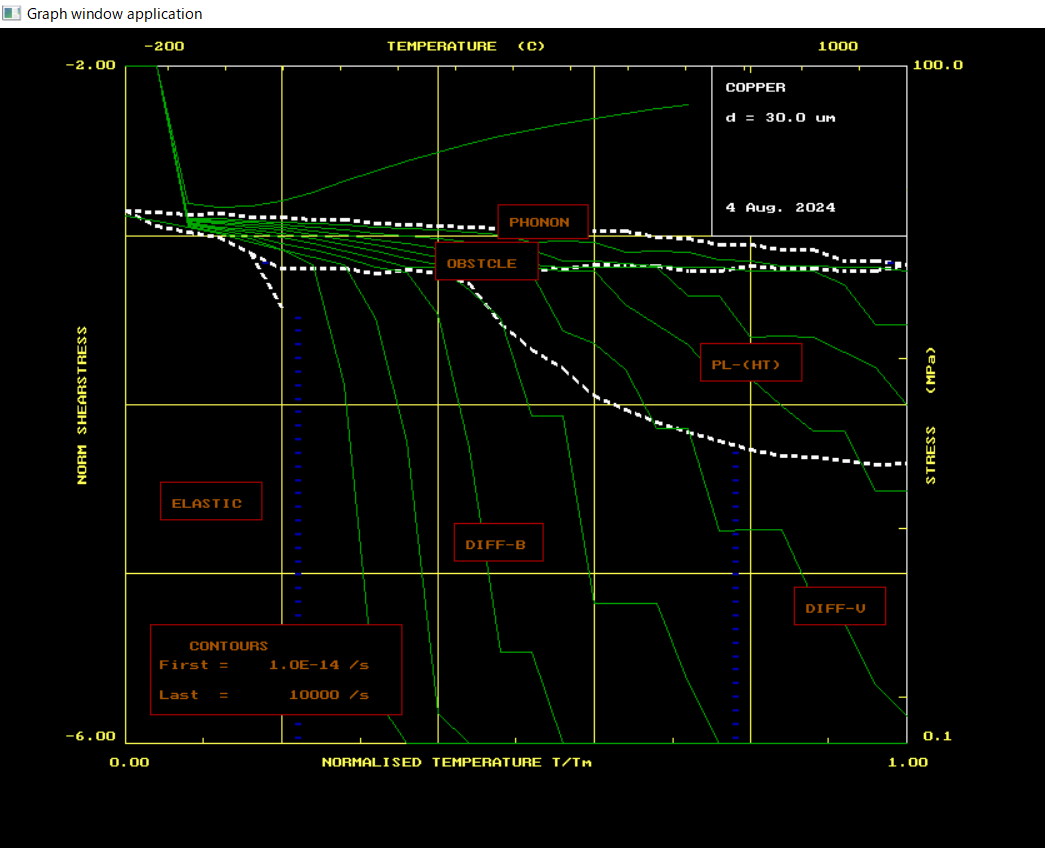Click the 100.0 right axis value
The width and height of the screenshot is (1045, 848).
pyautogui.click(x=938, y=65)
